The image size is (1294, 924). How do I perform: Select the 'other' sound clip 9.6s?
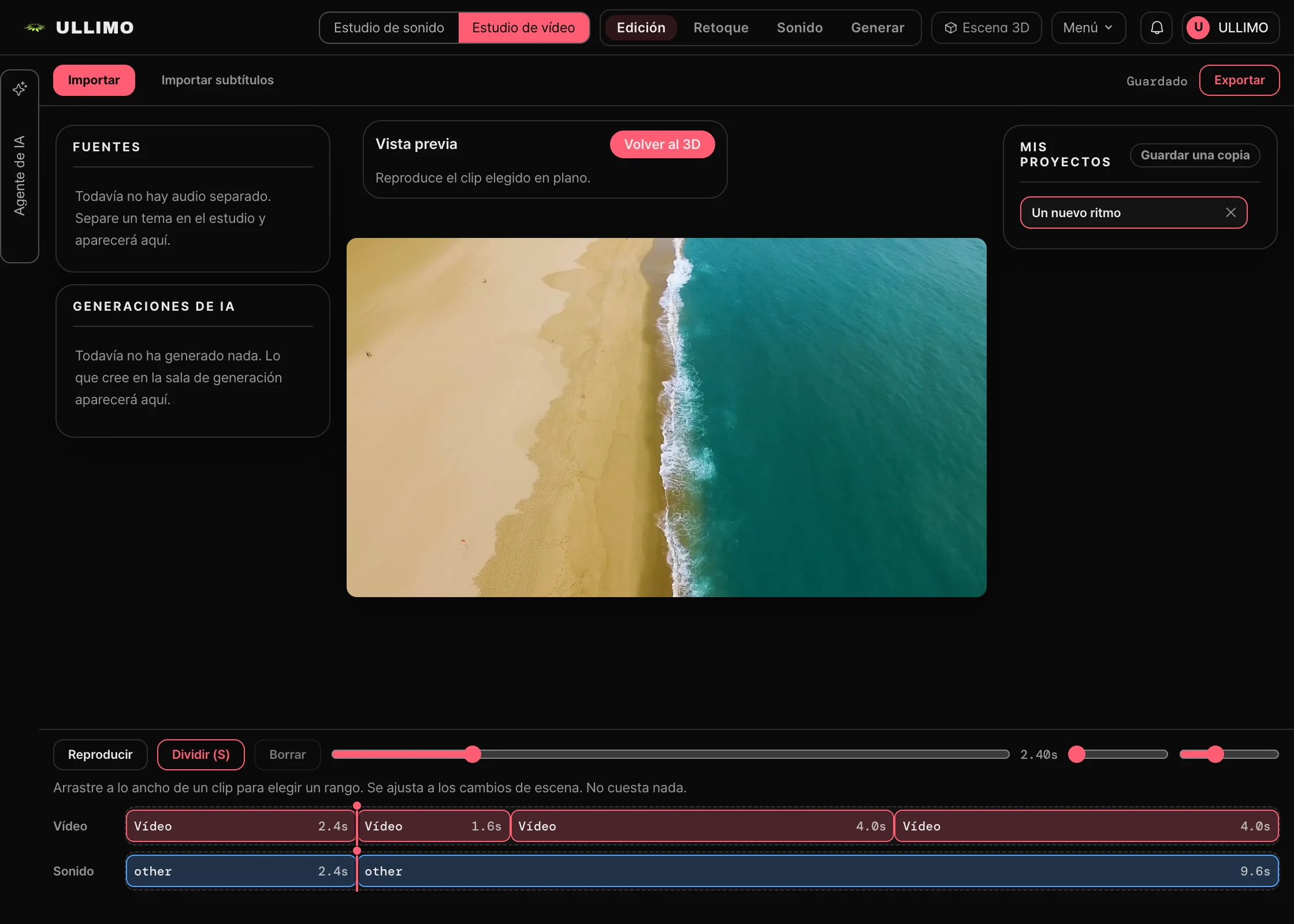[817, 871]
